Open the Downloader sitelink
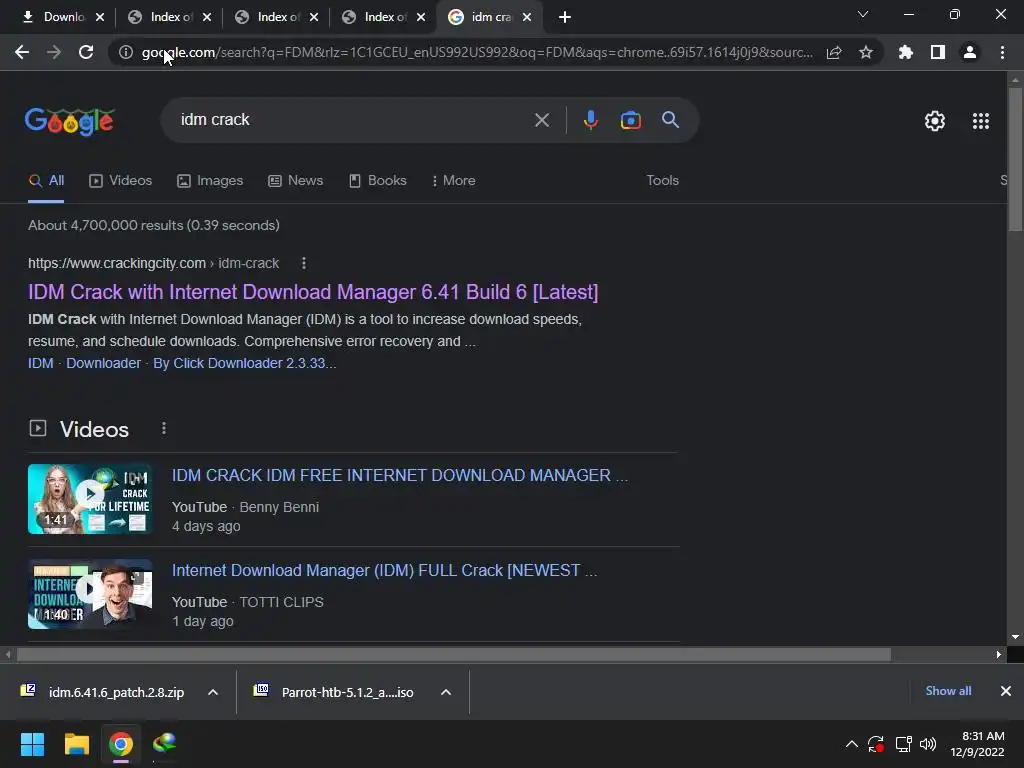 [x=103, y=363]
